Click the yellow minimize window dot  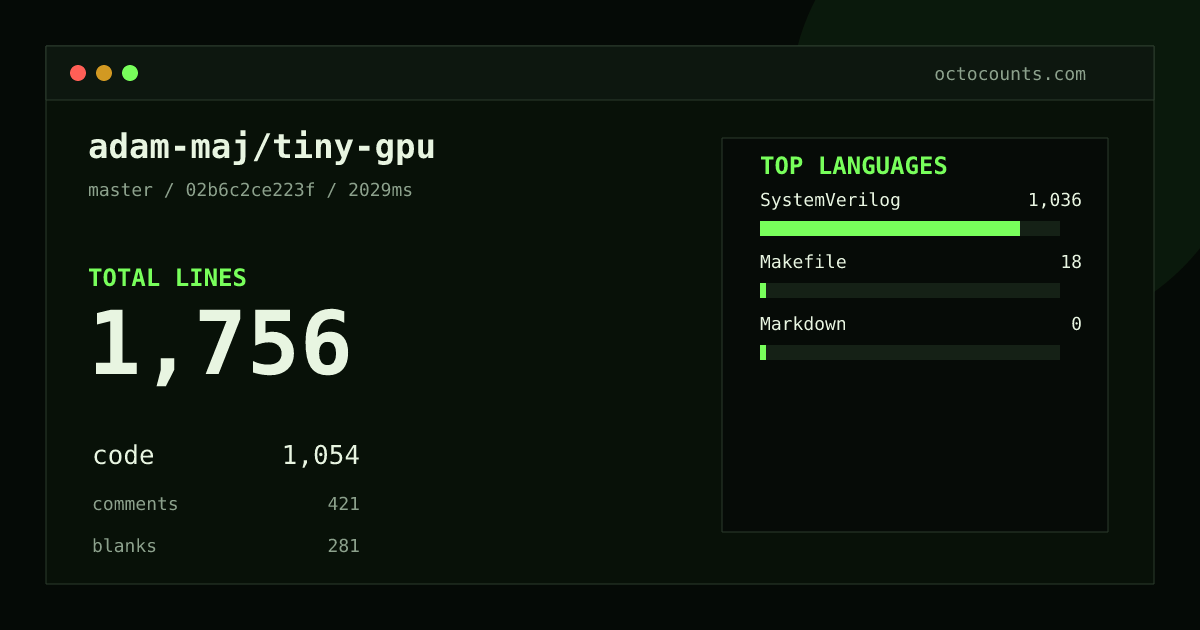(x=104, y=73)
